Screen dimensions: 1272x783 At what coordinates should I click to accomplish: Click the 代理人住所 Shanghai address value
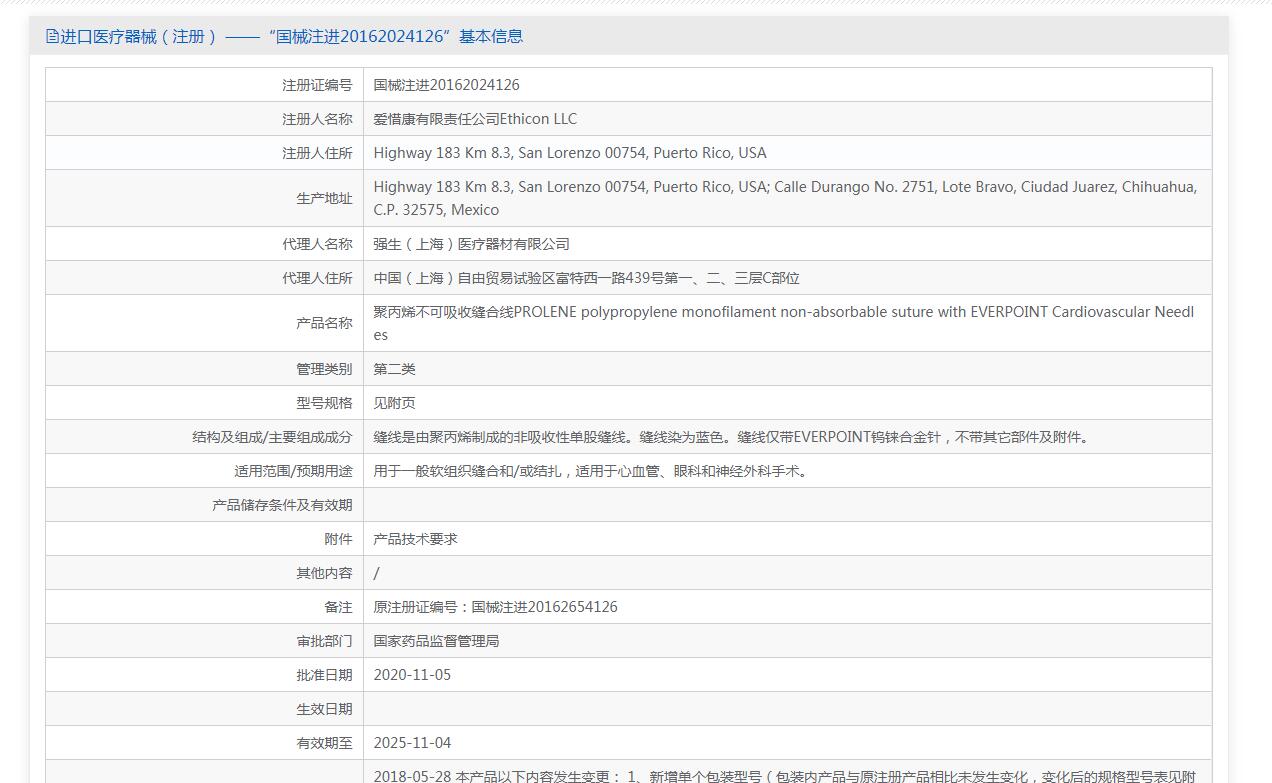pyautogui.click(x=586, y=278)
